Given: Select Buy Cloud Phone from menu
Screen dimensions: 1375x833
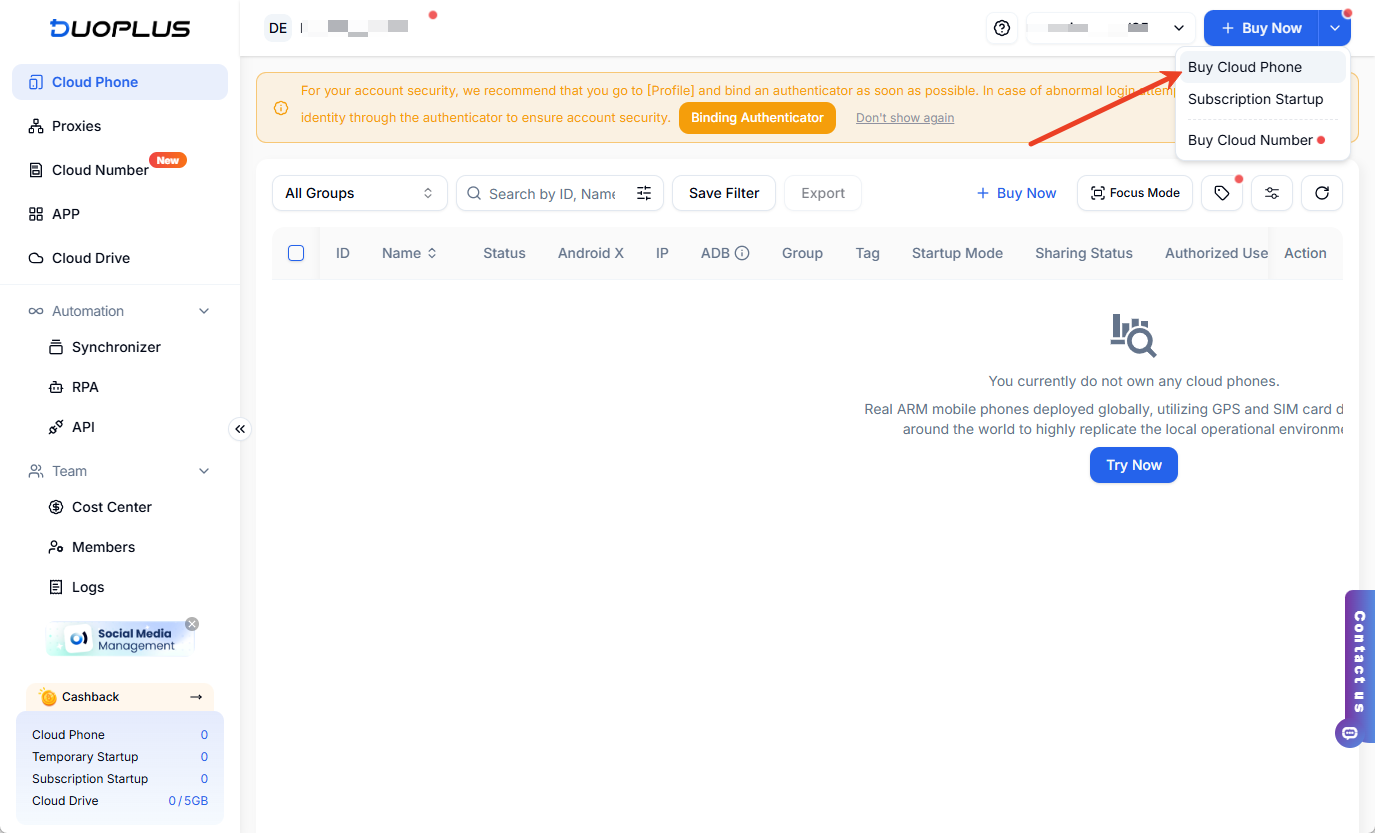Looking at the screenshot, I should pos(1245,67).
